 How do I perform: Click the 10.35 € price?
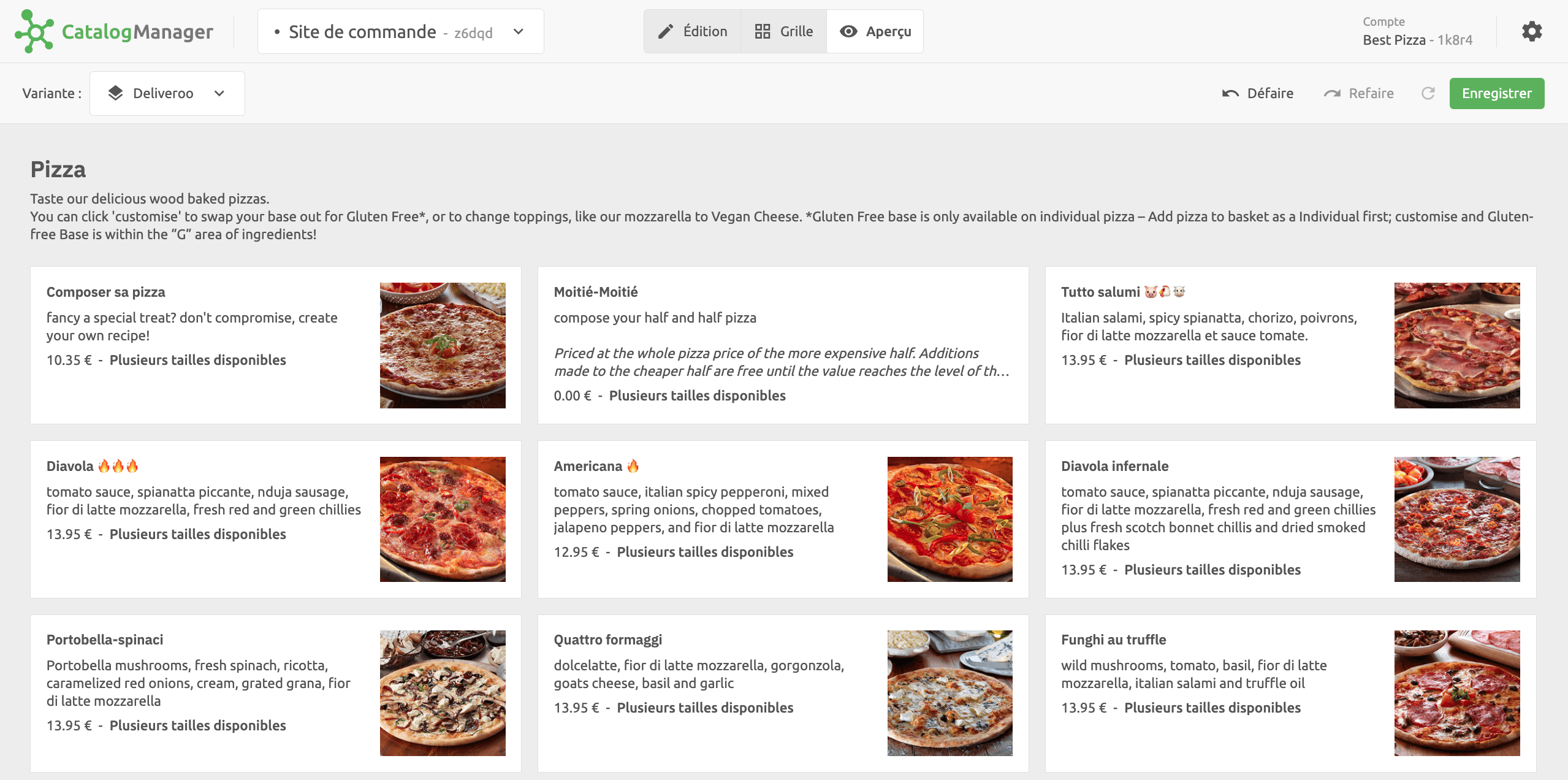69,360
